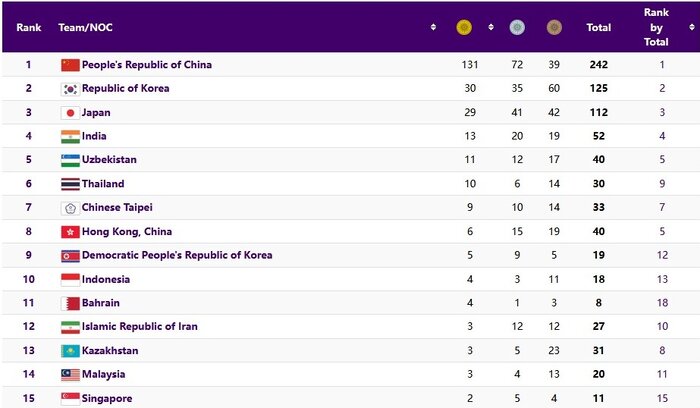The width and height of the screenshot is (700, 408).
Task: Click the gold medal column icon
Action: click(464, 28)
